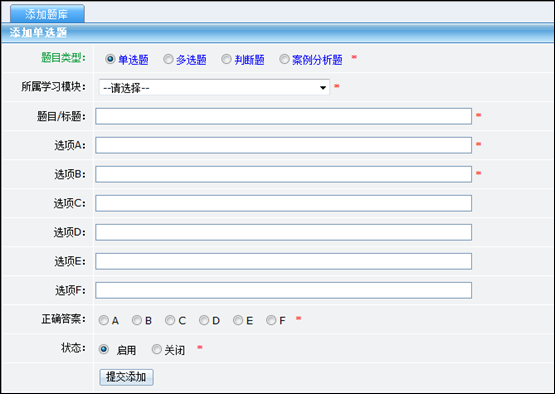
Task: Select the 多选题 question type radio
Action: tap(168, 59)
